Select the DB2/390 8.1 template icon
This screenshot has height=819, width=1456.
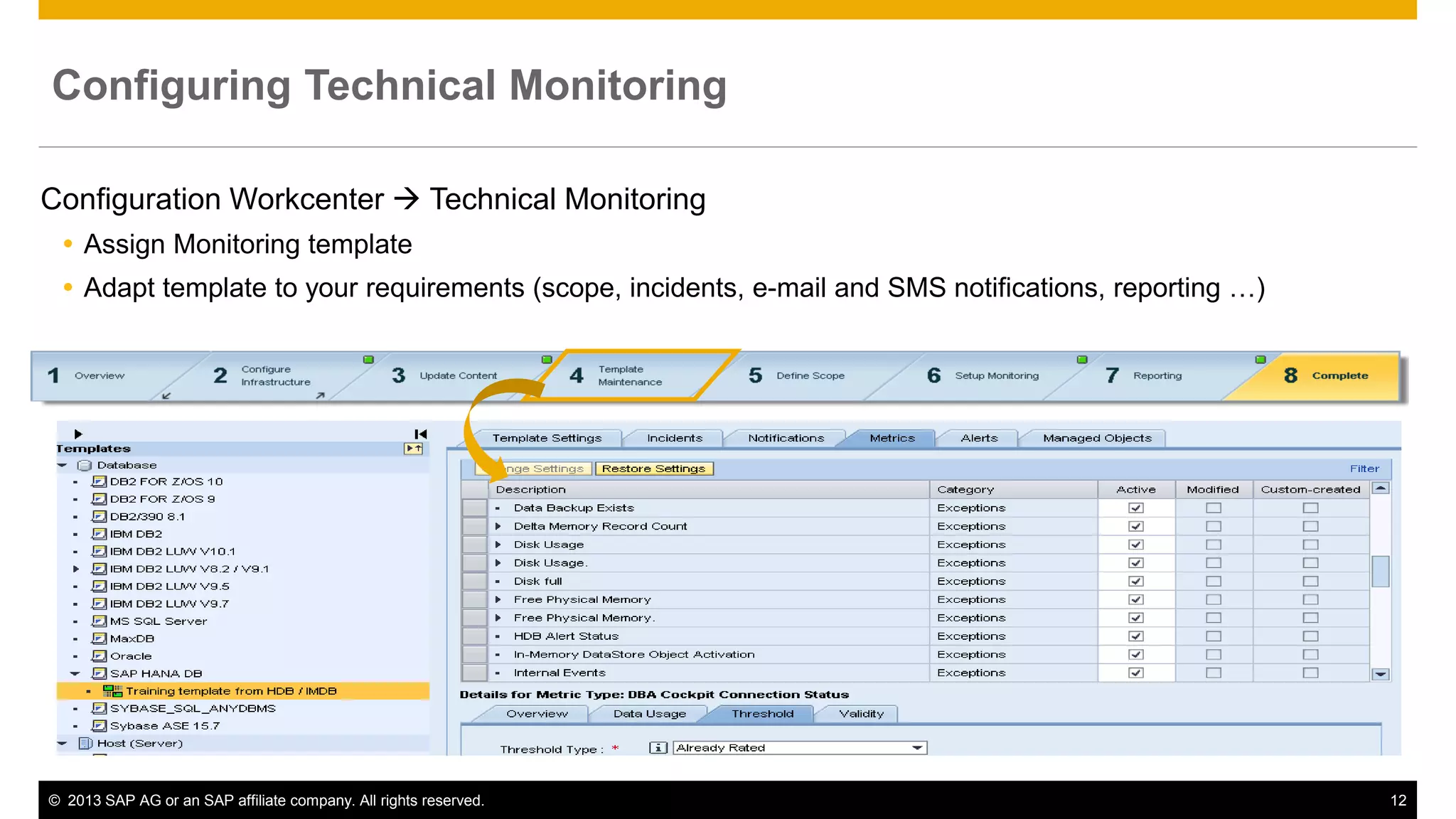coord(100,516)
